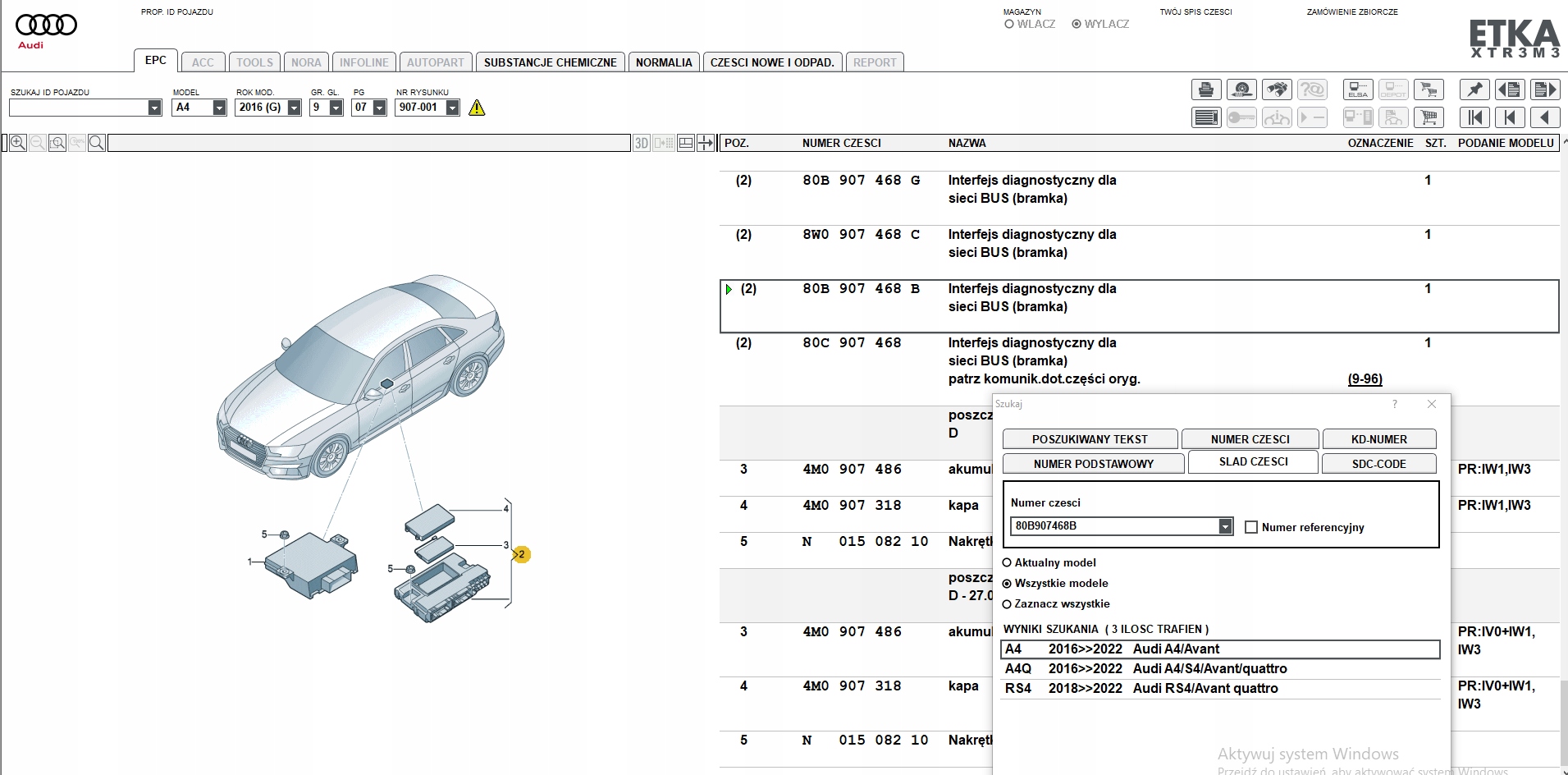Open the ROK MOD. year dropdown
Screen dimensions: 1568x775
[x=295, y=108]
